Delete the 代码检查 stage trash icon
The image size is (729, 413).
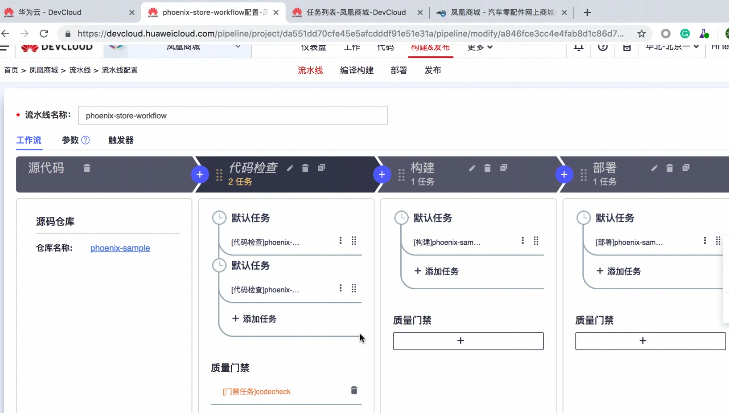(305, 168)
